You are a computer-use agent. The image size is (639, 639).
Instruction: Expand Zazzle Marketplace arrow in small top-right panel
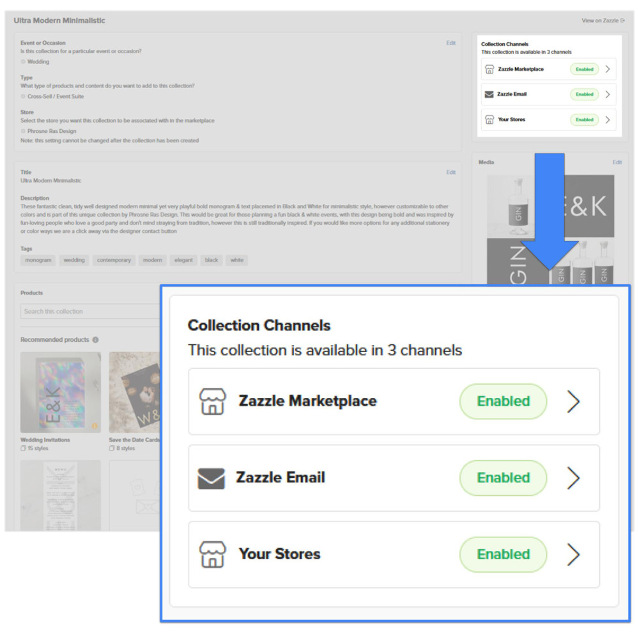pyautogui.click(x=608, y=69)
